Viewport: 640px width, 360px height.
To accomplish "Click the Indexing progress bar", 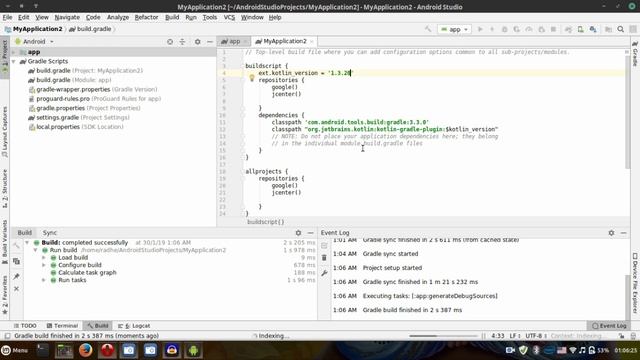I will pyautogui.click(x=443, y=336).
